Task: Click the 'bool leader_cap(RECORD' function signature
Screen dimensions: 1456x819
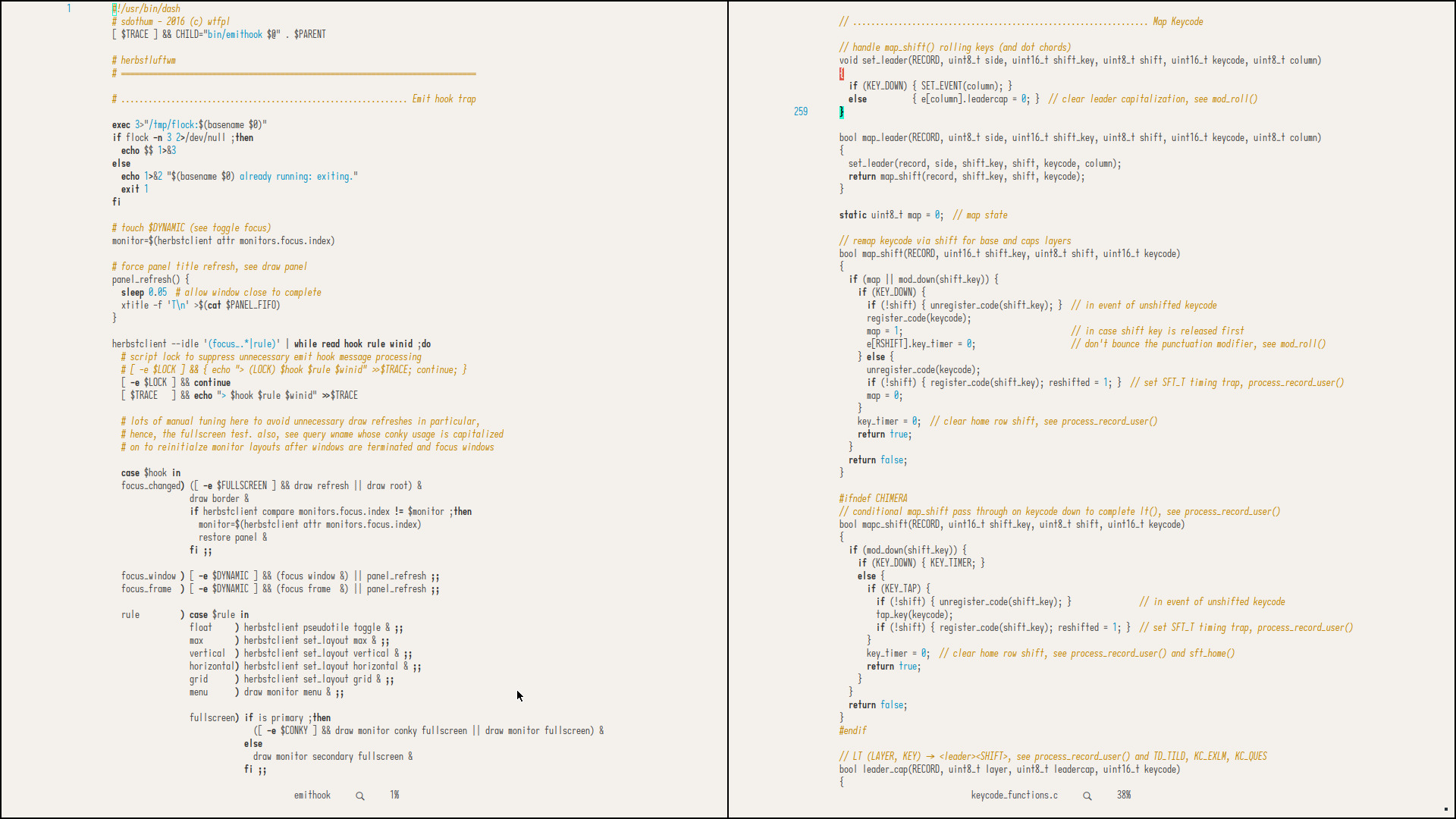Action: tap(1009, 769)
